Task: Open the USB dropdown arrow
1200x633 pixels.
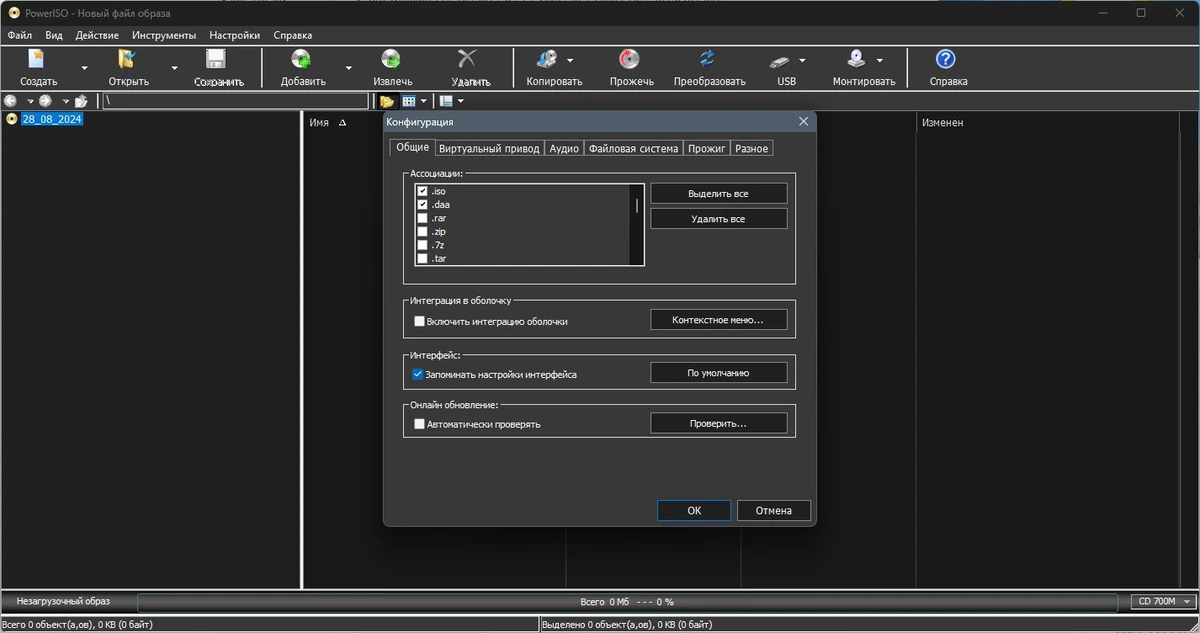Action: [x=802, y=60]
